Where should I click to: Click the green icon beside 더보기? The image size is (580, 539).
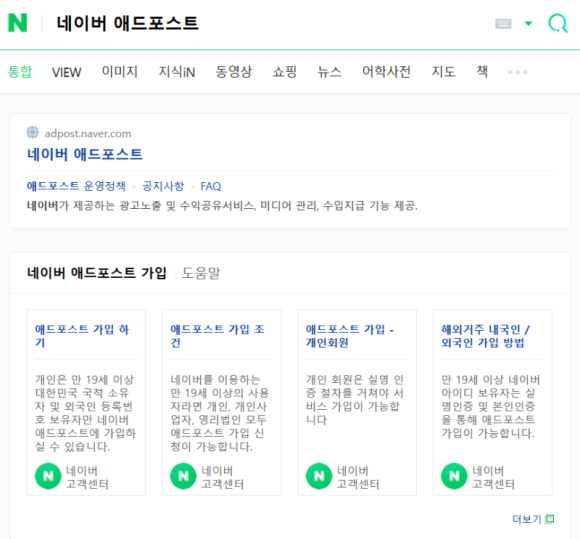[550, 519]
